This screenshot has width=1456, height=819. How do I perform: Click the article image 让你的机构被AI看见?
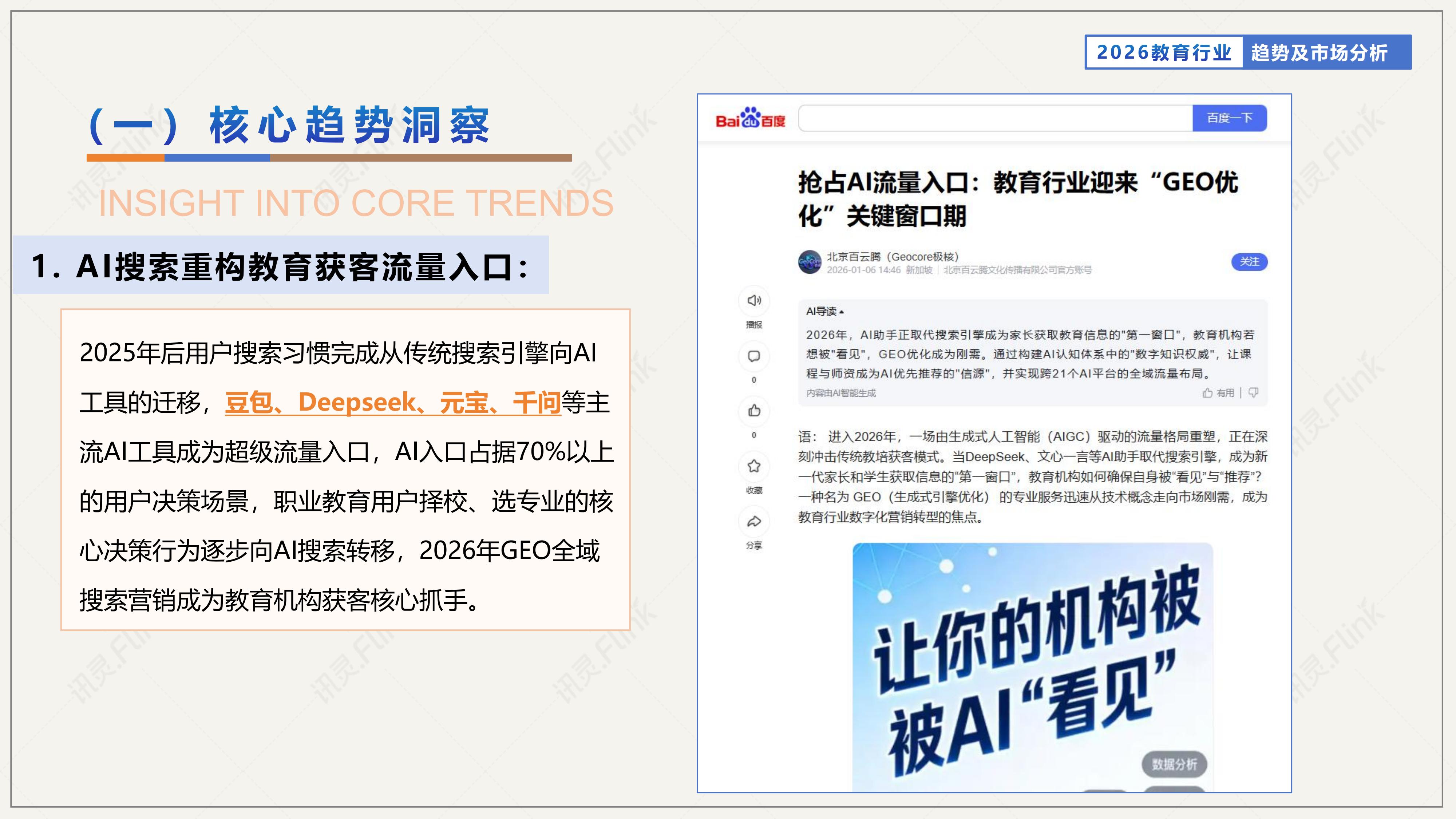point(1033,667)
